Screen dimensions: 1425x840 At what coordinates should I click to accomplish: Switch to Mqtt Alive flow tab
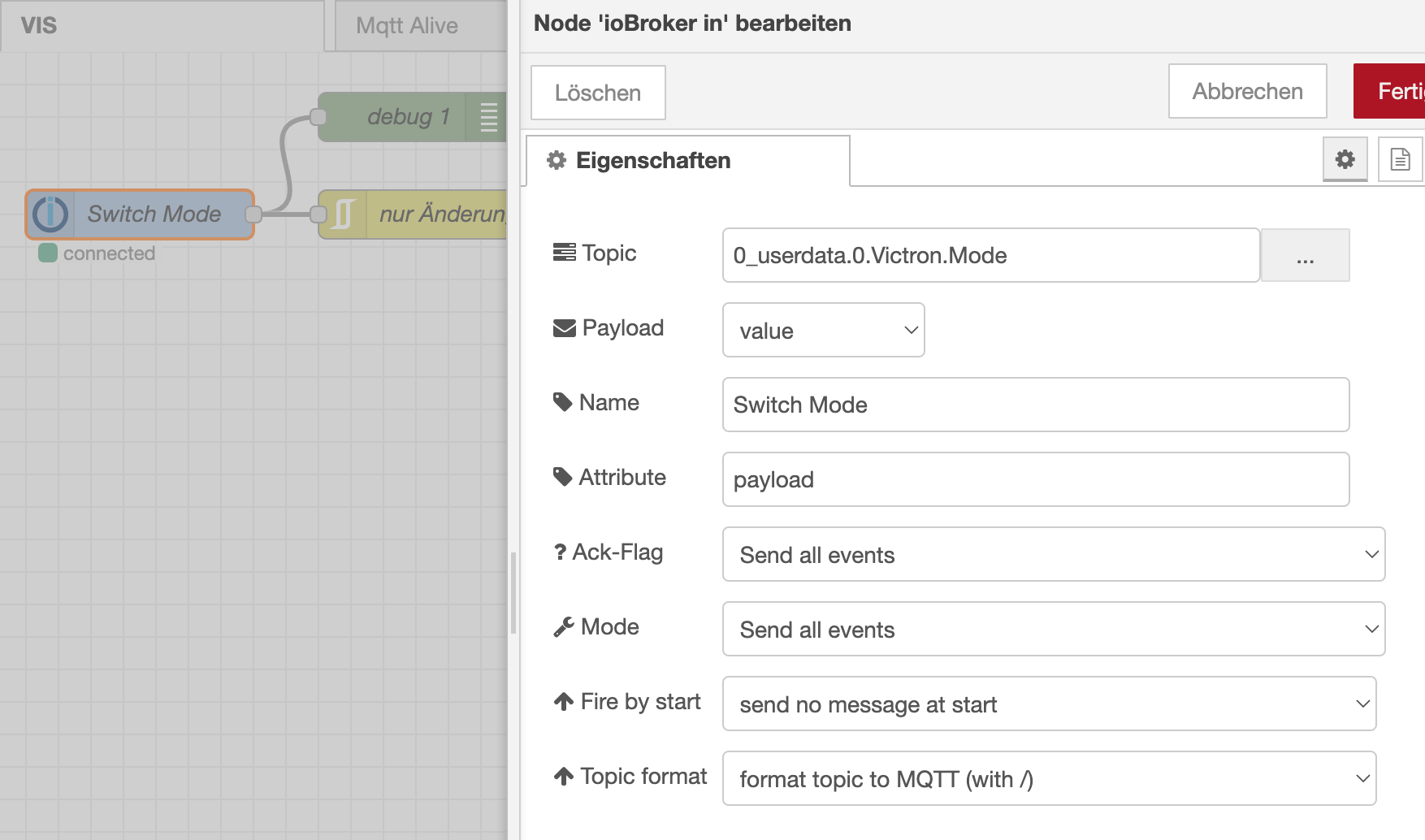coord(421,26)
